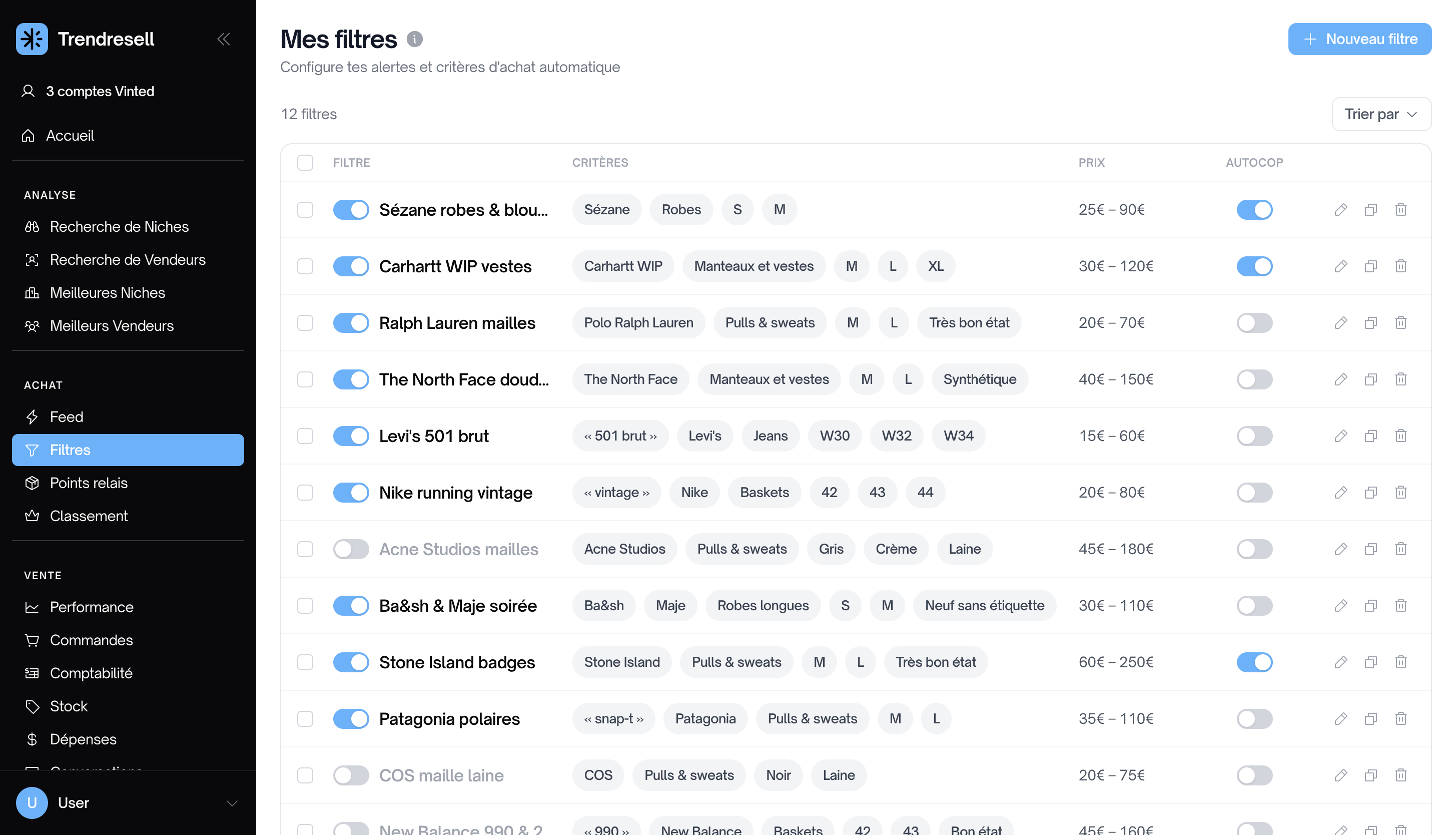This screenshot has height=835, width=1456.
Task: Delete the The North Face filter row
Action: (1400, 379)
